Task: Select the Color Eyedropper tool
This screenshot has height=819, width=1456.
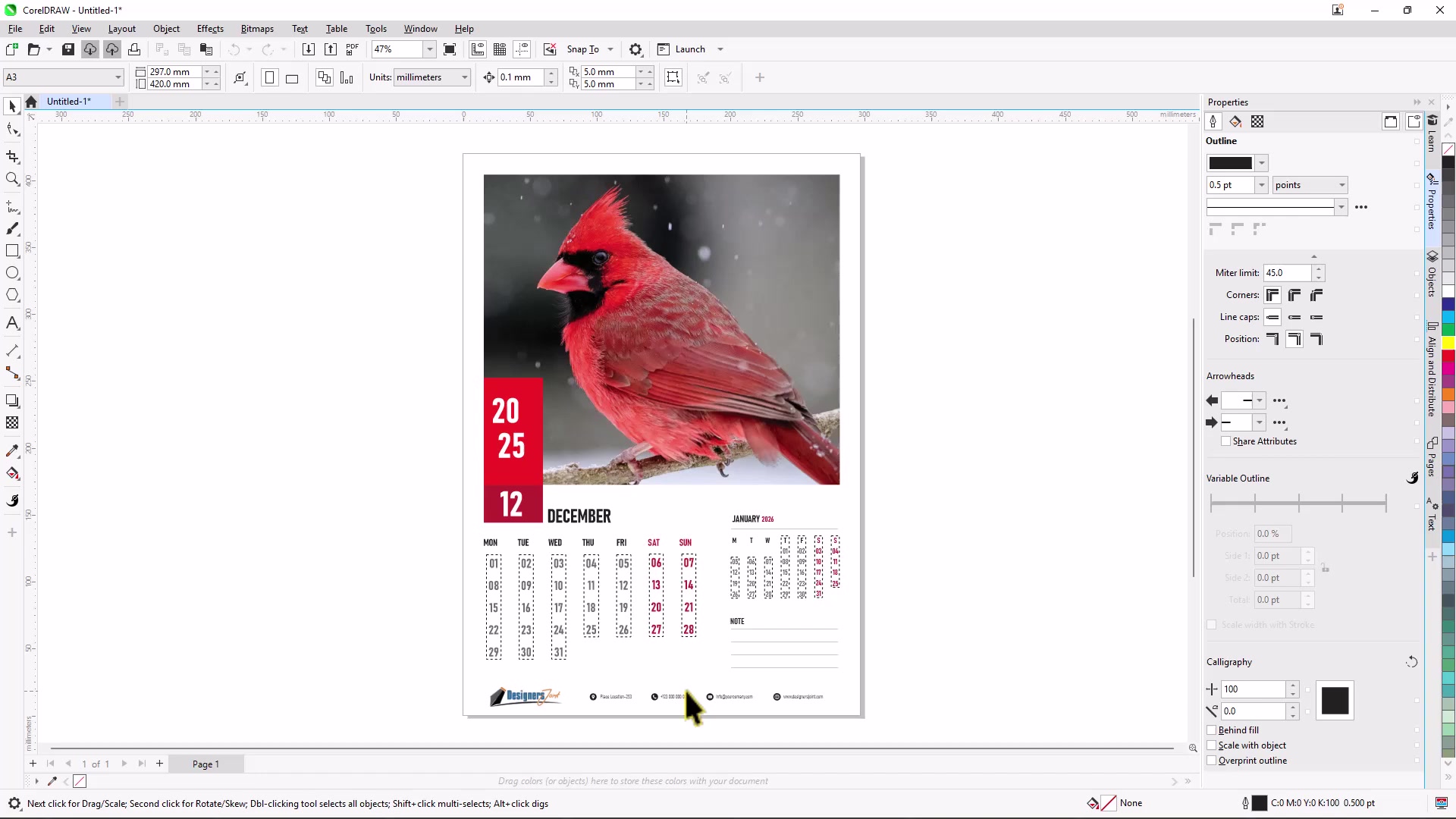Action: click(x=12, y=450)
